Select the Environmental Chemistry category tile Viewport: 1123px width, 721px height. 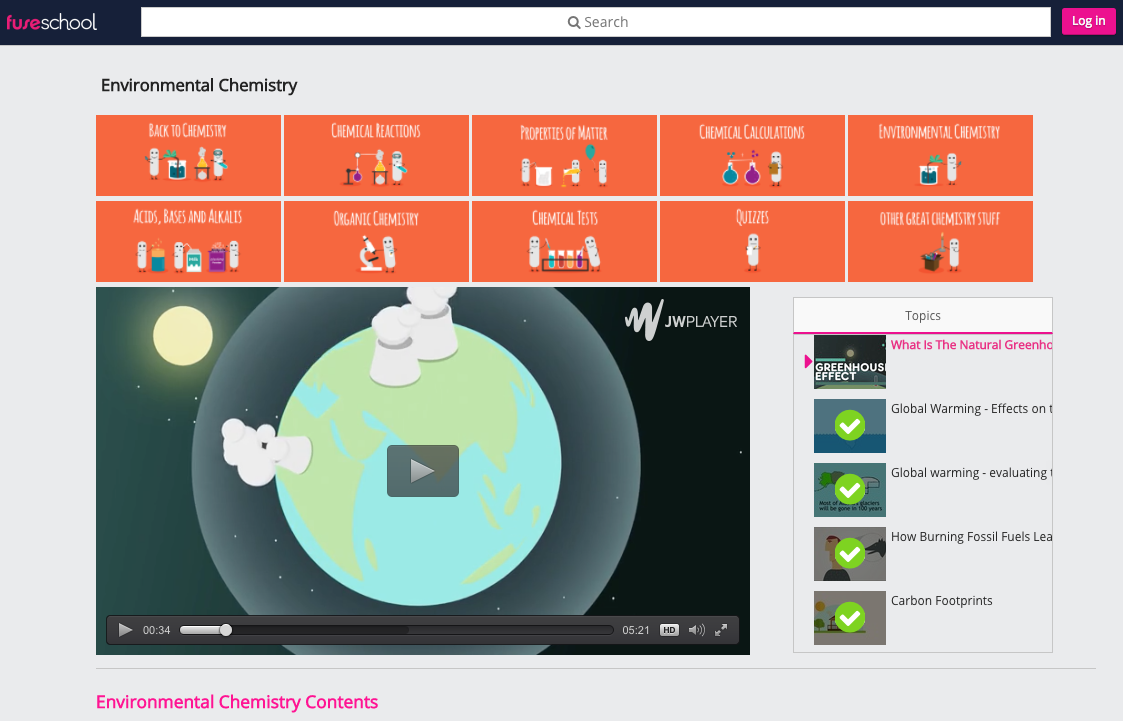(939, 155)
